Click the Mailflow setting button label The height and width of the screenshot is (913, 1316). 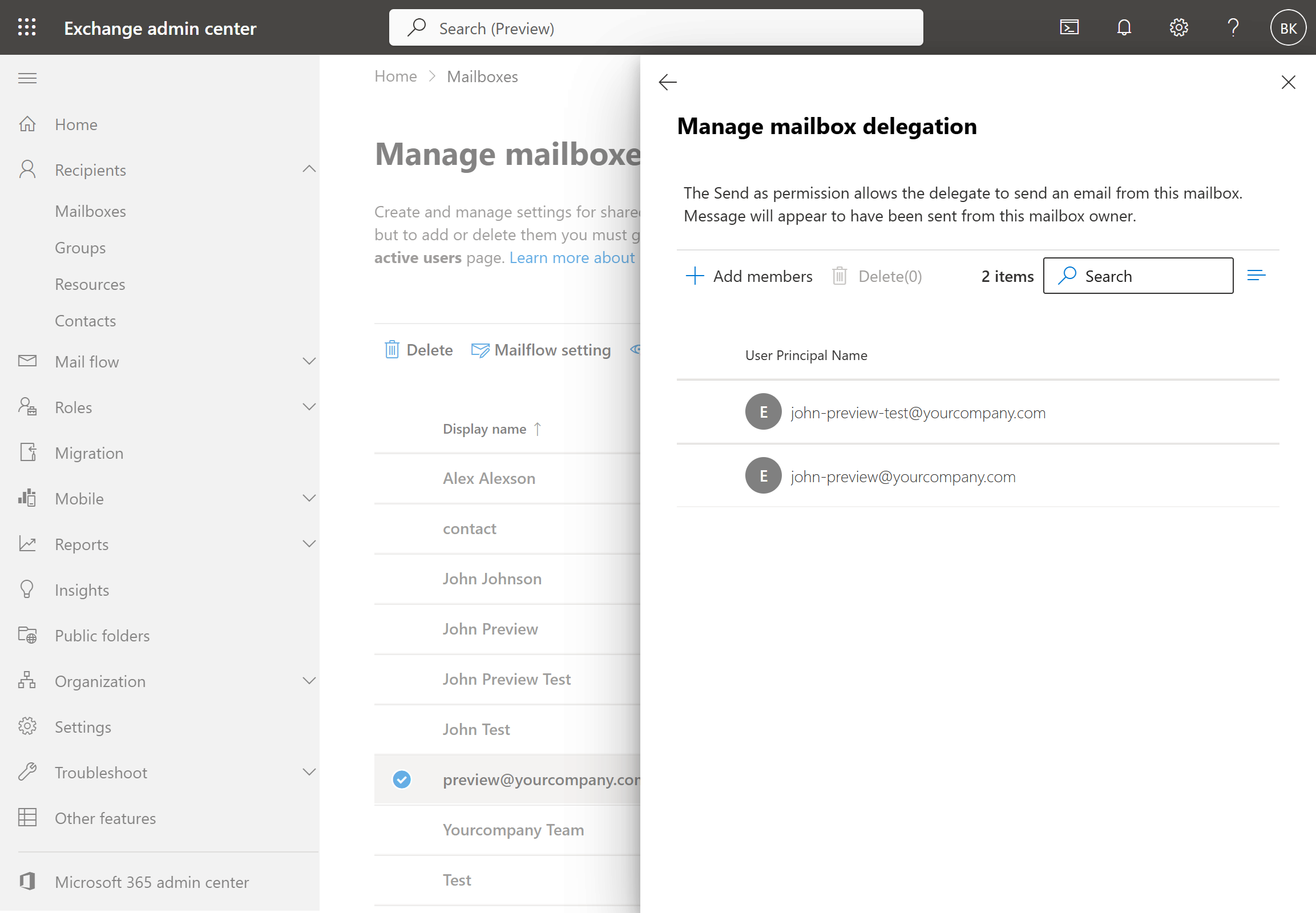(553, 350)
